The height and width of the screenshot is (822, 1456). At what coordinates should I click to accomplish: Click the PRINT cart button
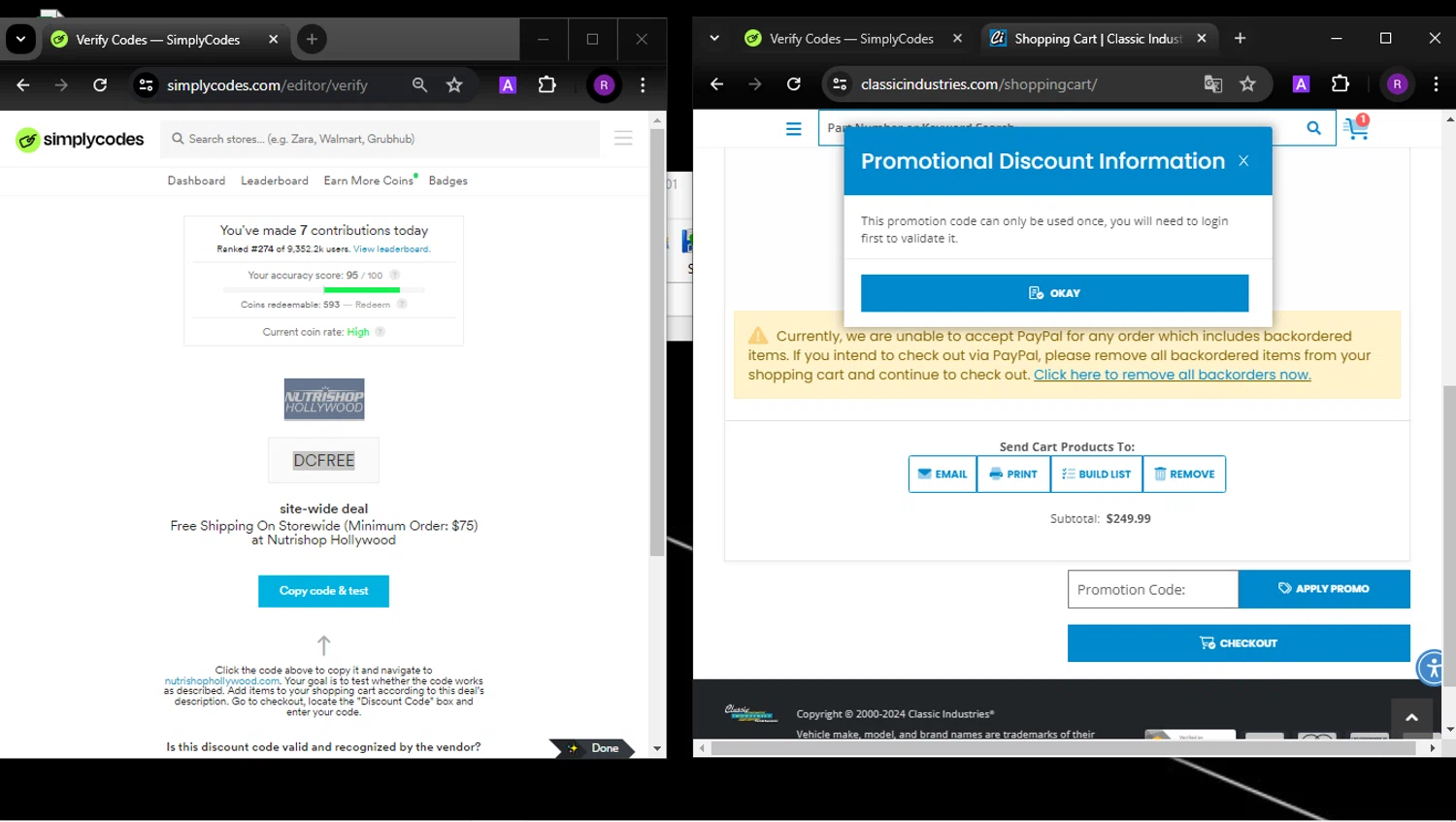tap(1013, 475)
